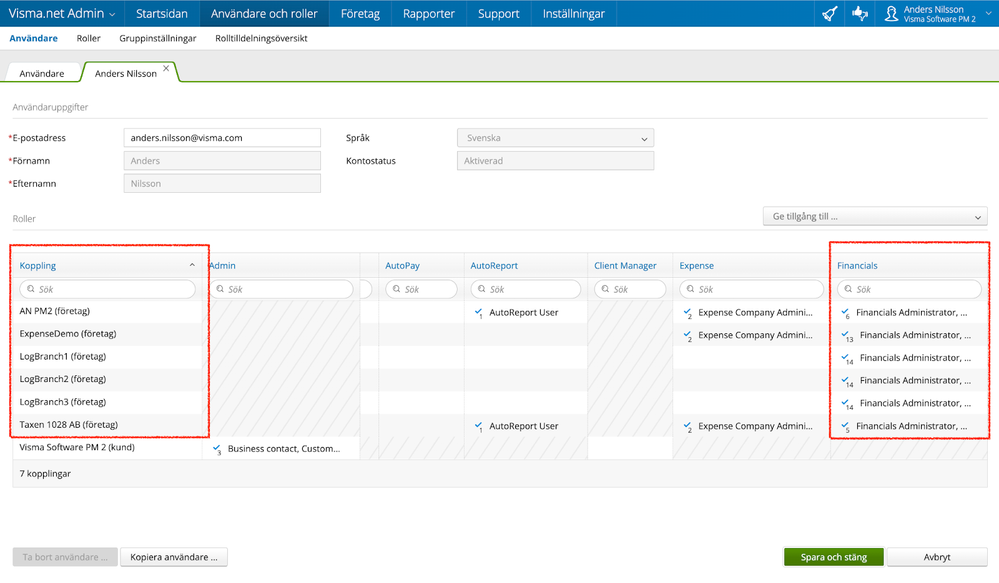Click the Förnamn field
Viewport: 999px width, 583px height.
[x=222, y=161]
